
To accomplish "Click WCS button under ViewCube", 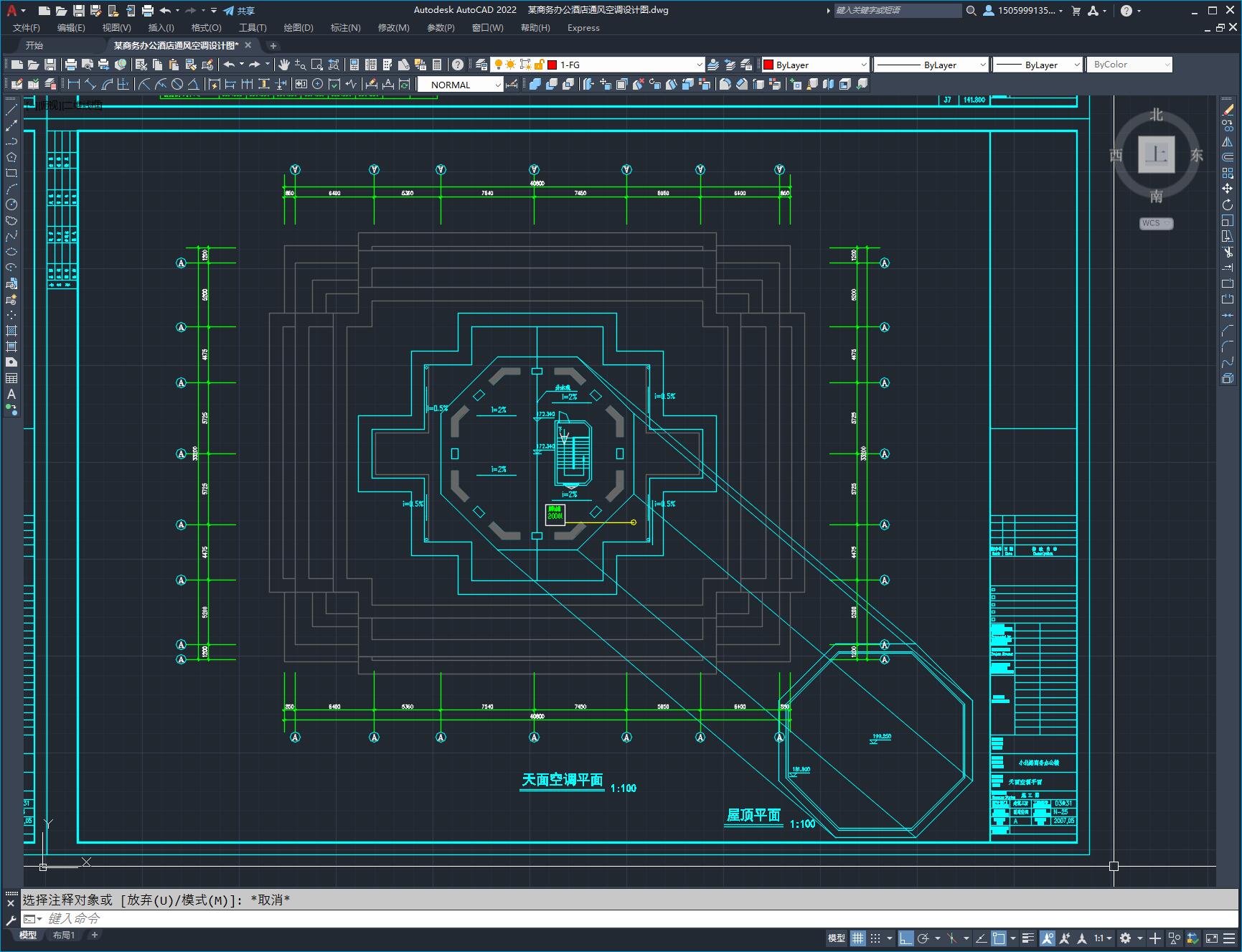I will coord(1156,223).
